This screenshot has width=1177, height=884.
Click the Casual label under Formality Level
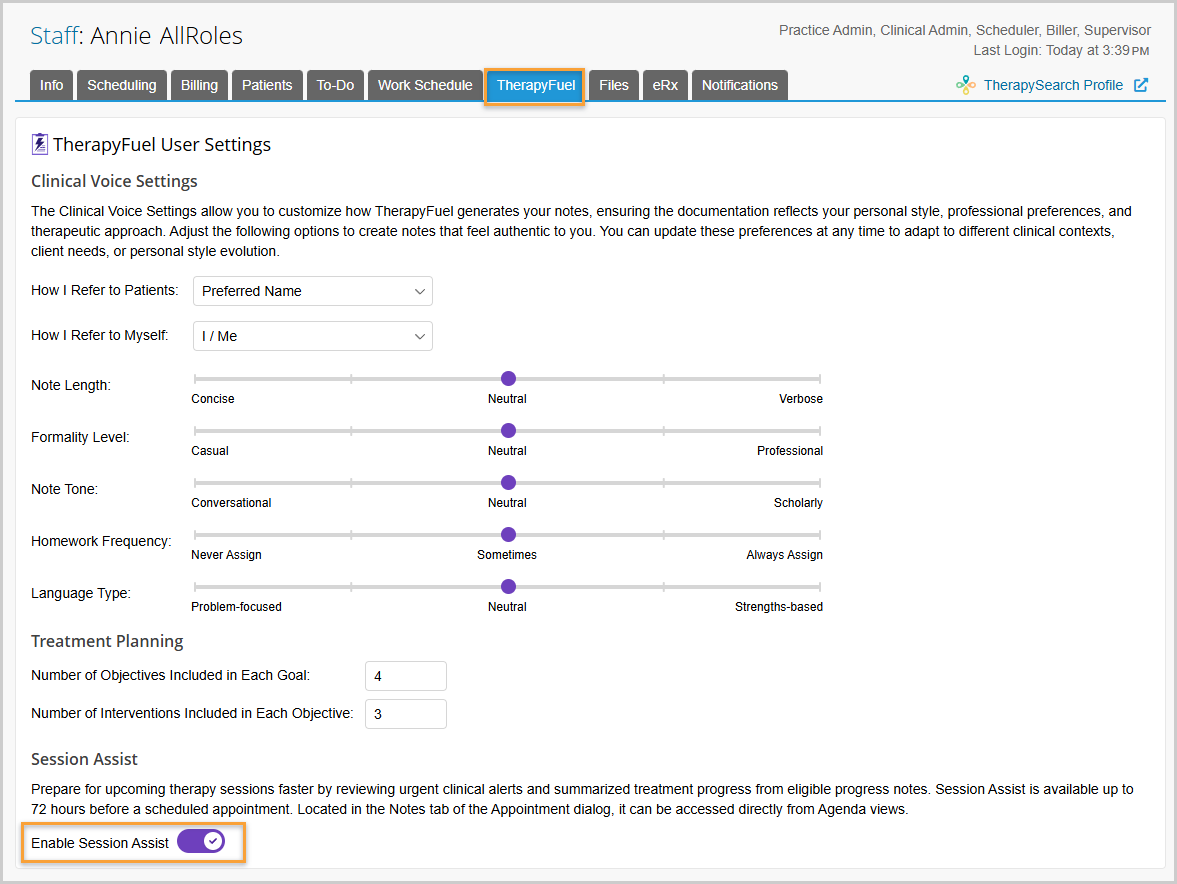coord(209,451)
